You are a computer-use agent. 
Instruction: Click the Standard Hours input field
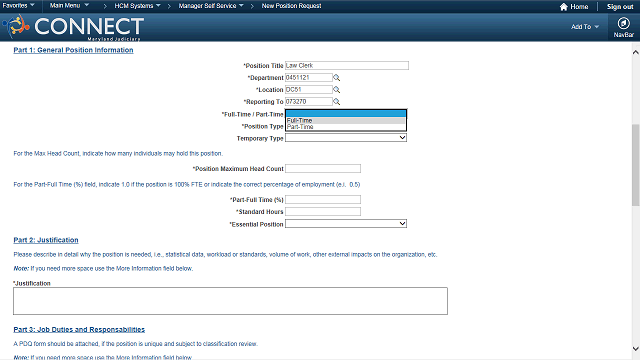(x=323, y=211)
